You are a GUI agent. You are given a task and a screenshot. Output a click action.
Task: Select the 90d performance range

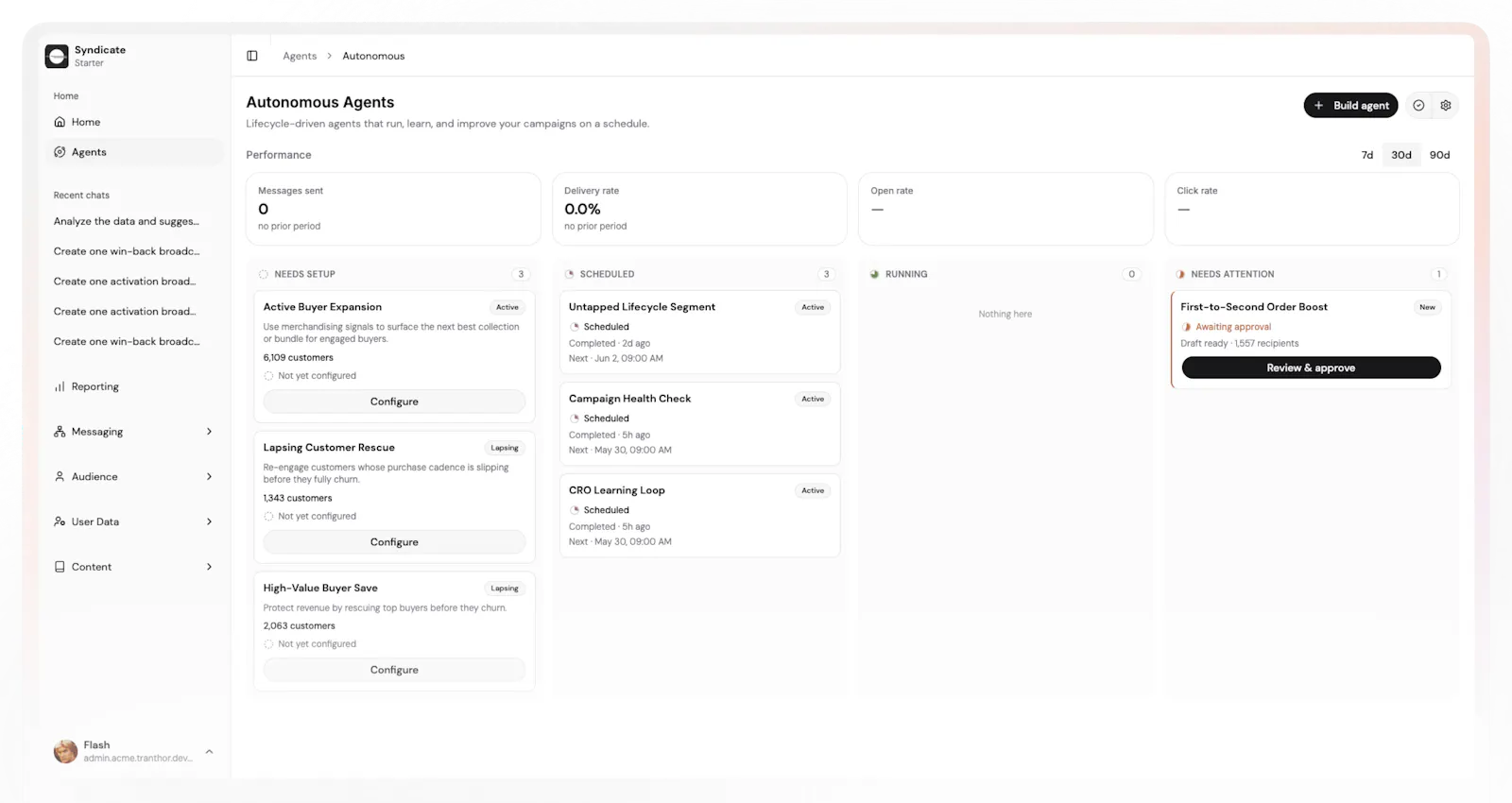(x=1439, y=155)
